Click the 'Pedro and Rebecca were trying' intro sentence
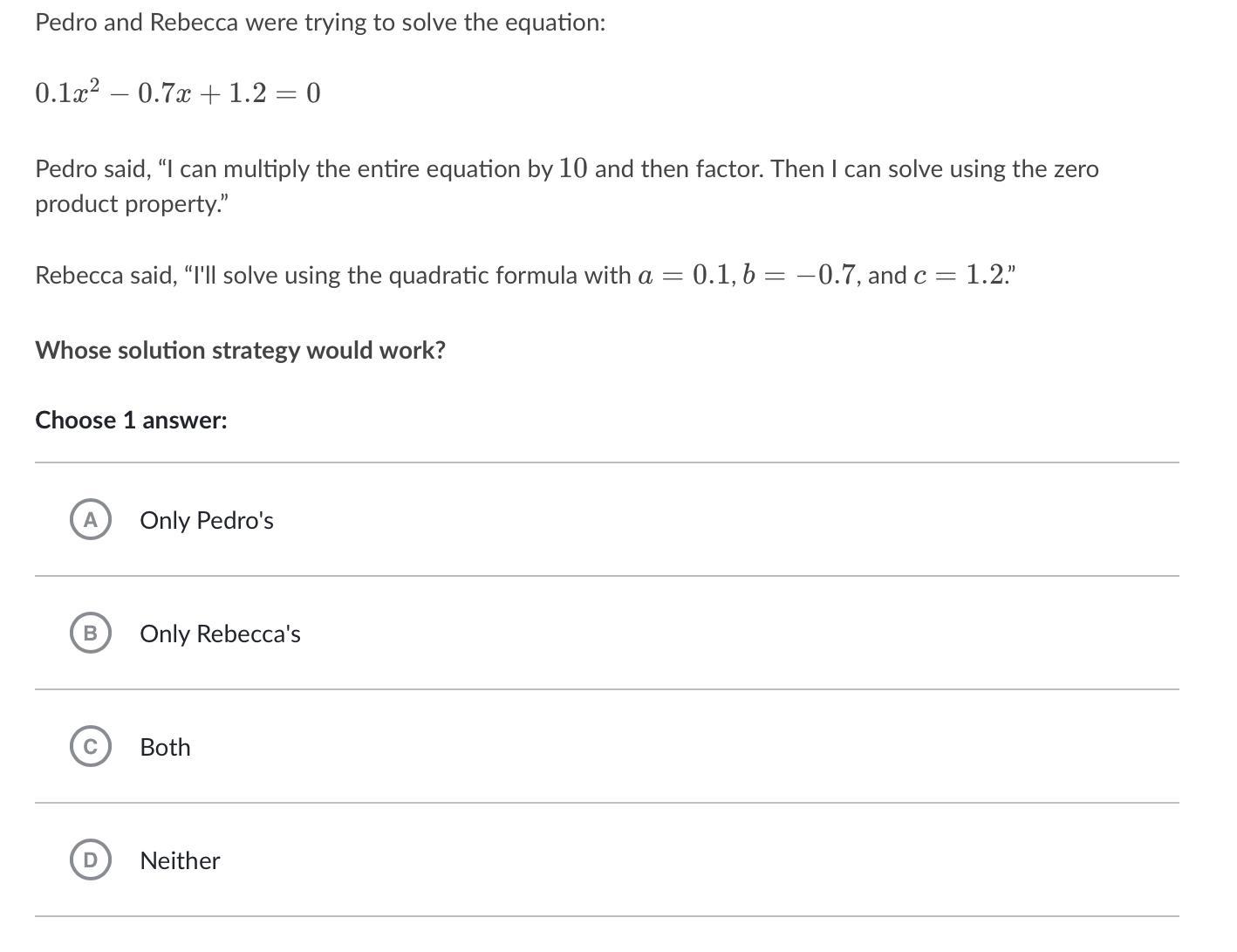Image resolution: width=1237 pixels, height=952 pixels. click(320, 23)
